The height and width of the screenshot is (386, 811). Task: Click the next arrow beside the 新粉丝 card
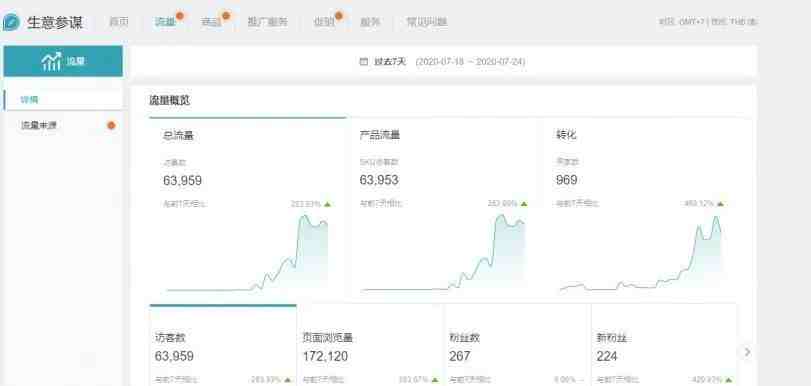pos(747,352)
